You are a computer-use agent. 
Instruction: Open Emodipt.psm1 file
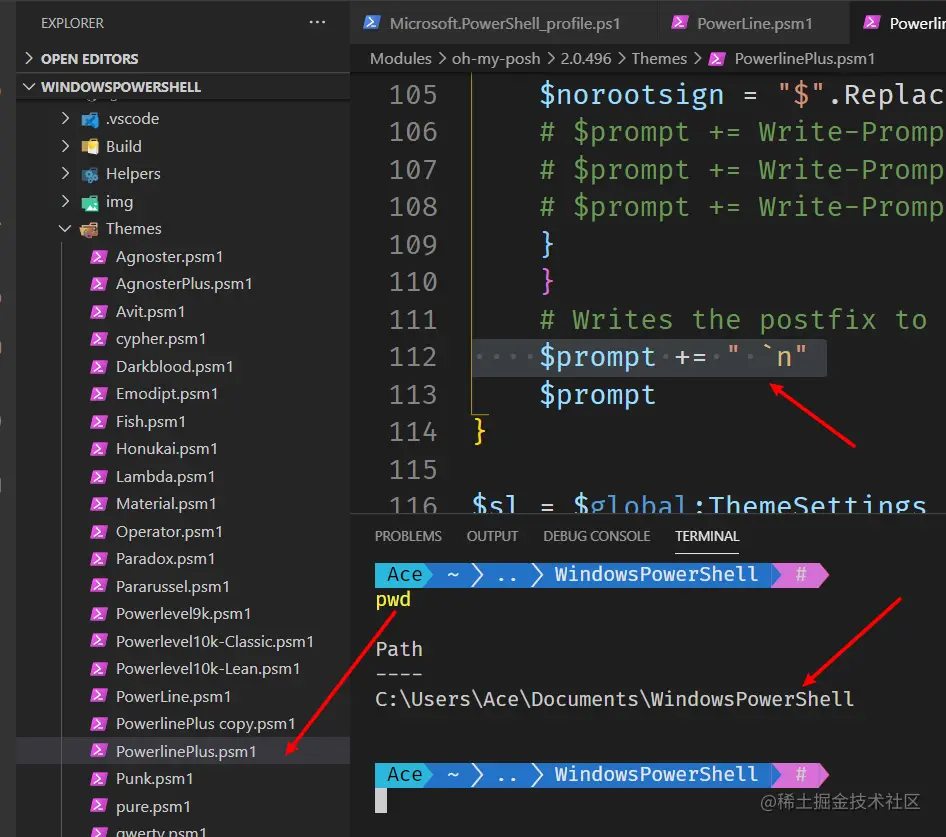[x=167, y=393]
